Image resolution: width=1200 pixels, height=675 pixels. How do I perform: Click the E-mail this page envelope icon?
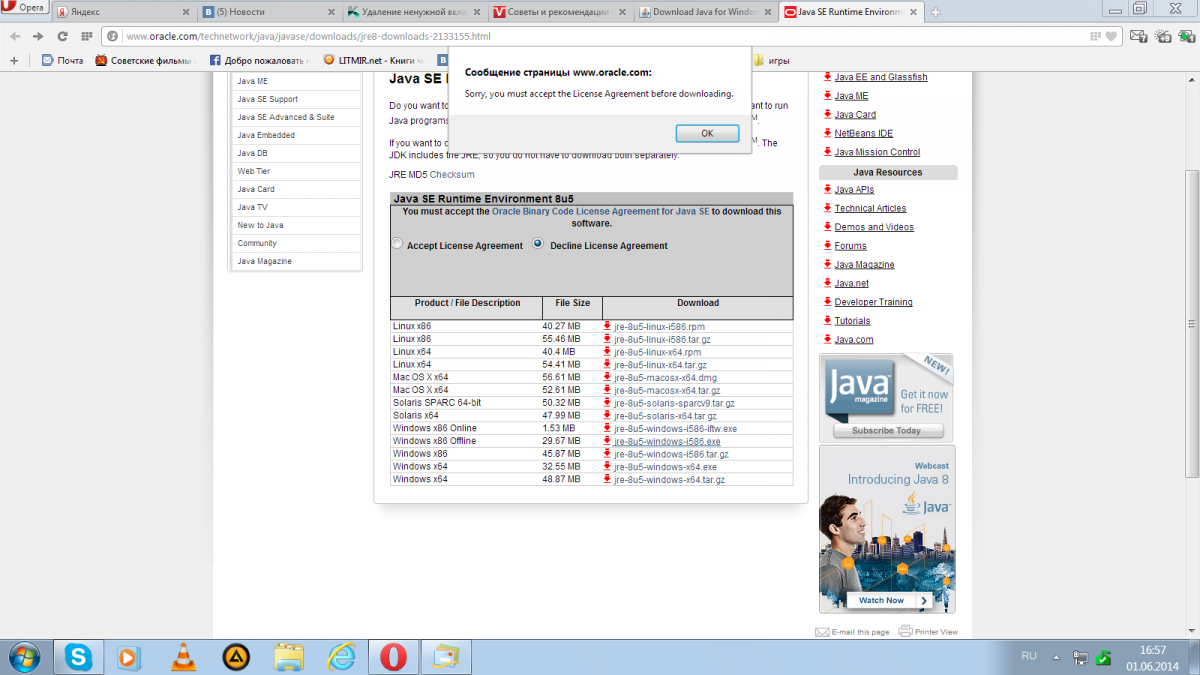[822, 632]
